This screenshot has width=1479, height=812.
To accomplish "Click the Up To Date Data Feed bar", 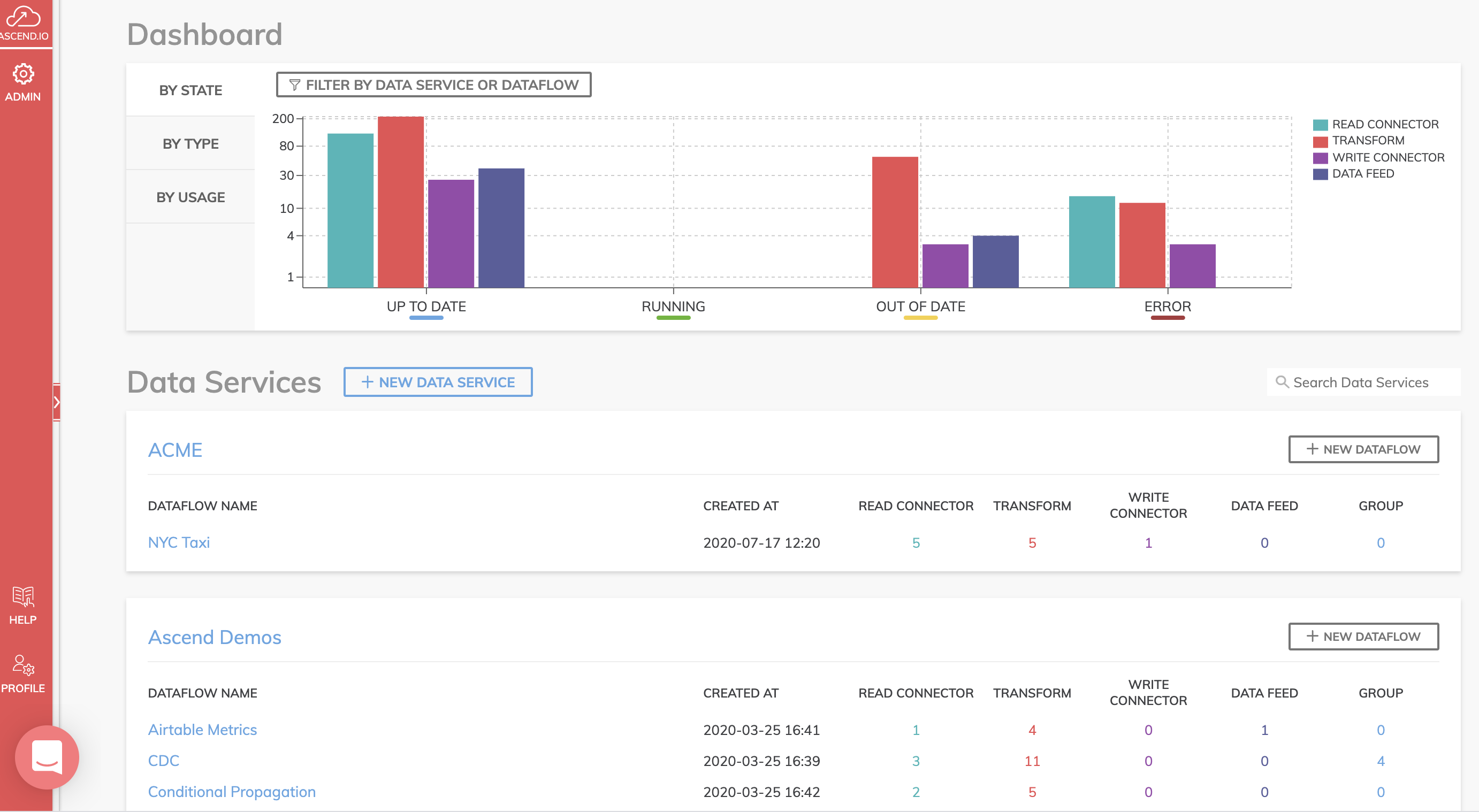I will click(501, 228).
